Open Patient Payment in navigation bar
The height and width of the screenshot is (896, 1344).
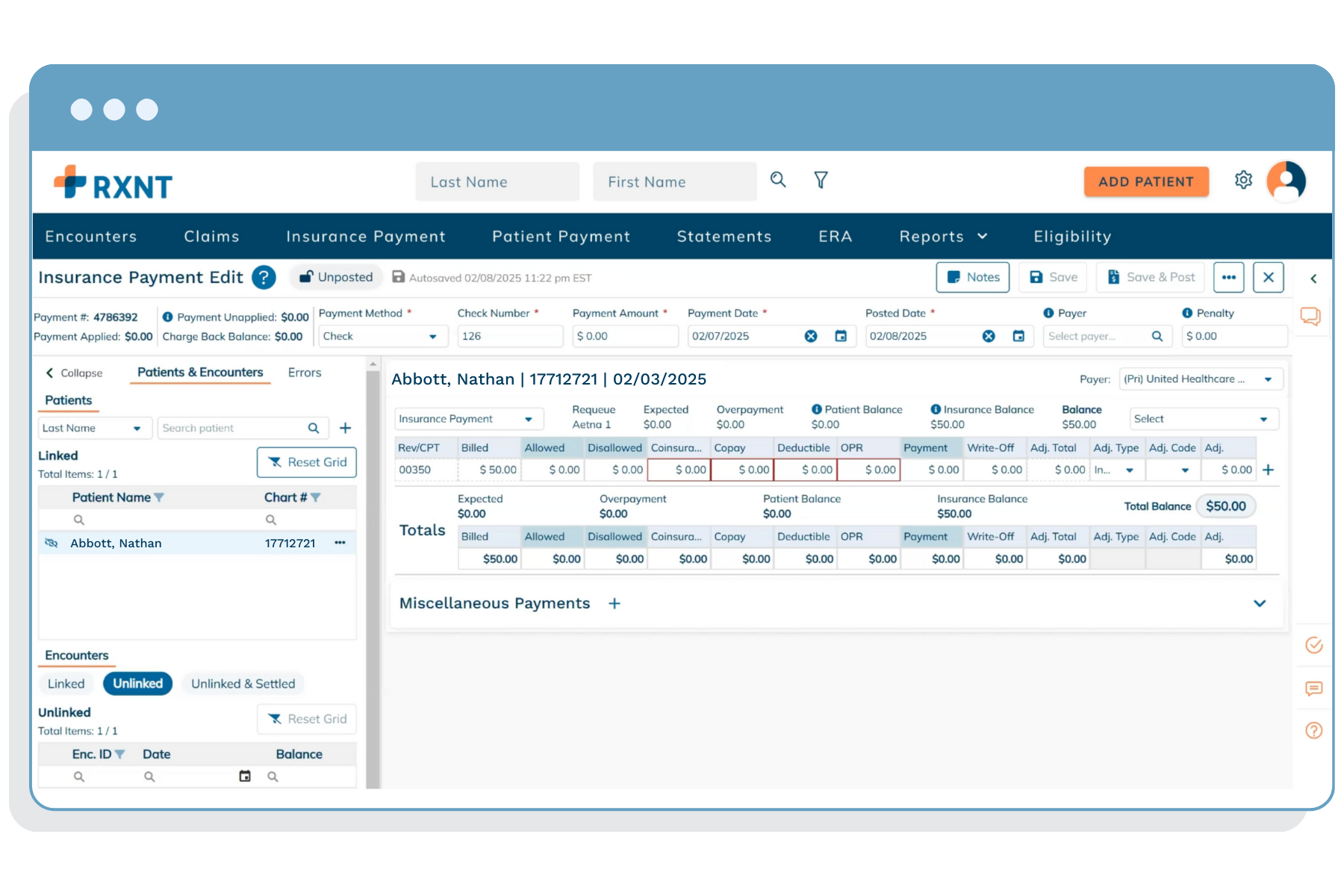(561, 237)
